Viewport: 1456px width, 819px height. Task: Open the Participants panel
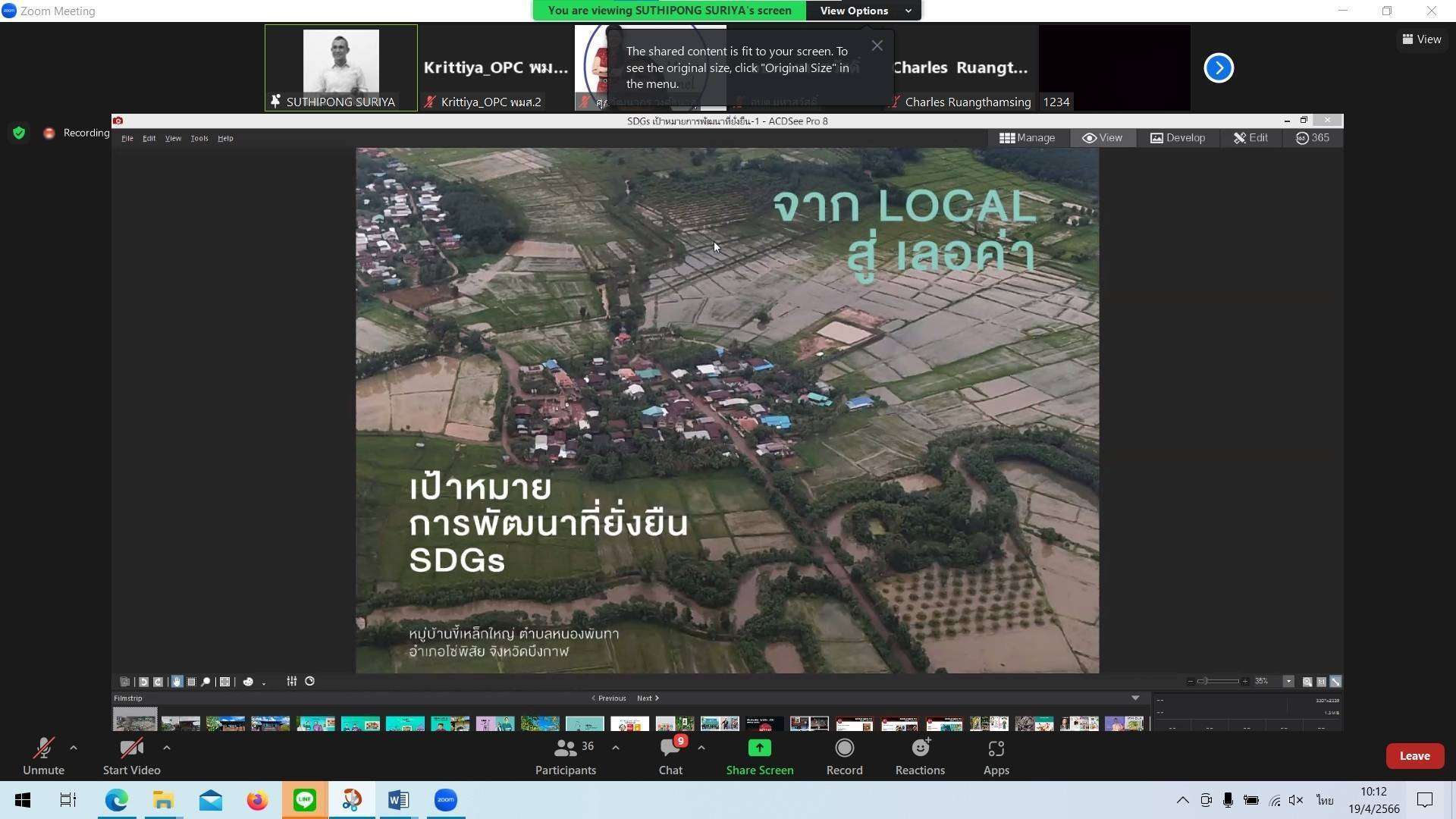(x=566, y=757)
